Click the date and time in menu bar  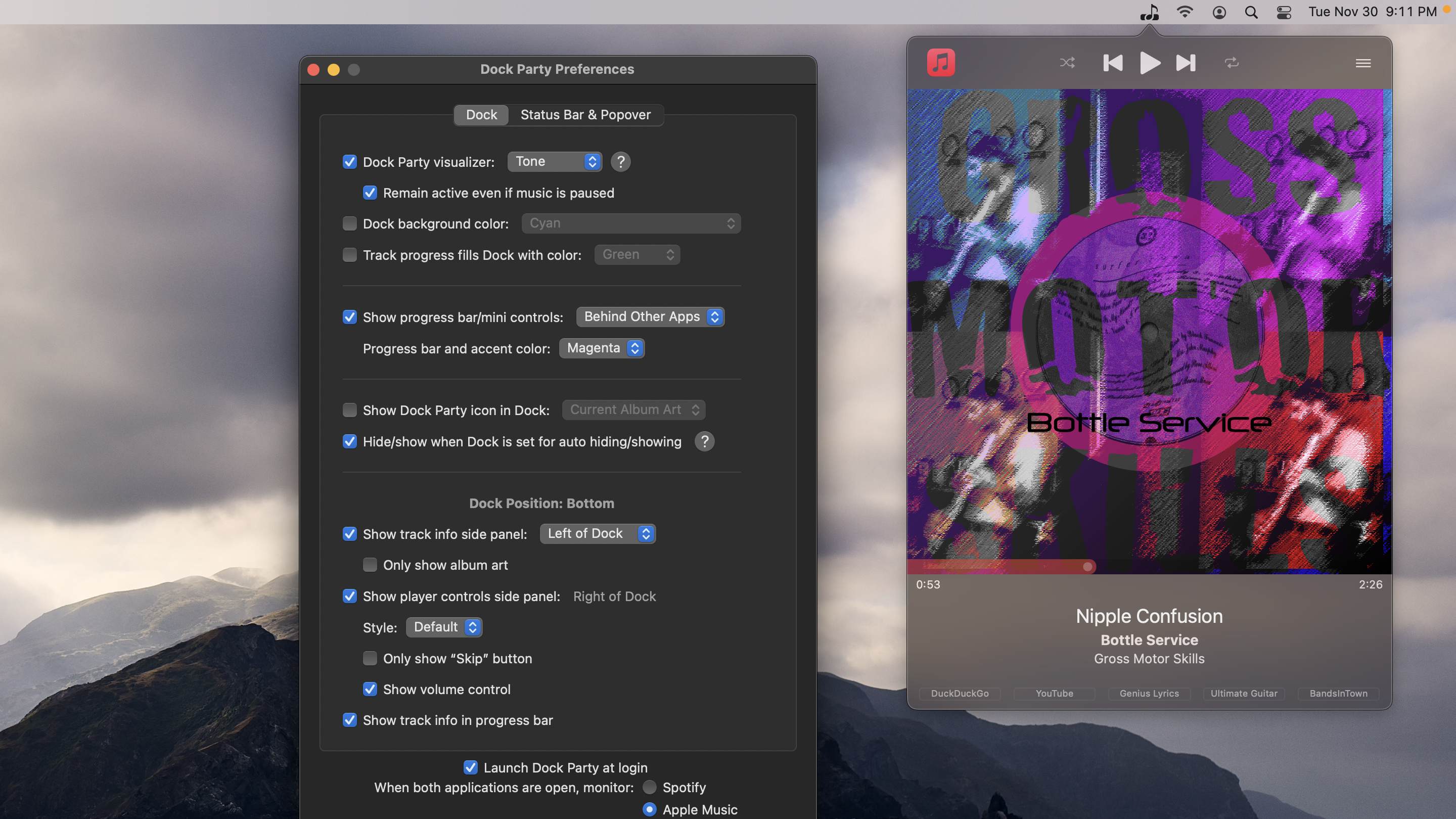[1372, 12]
